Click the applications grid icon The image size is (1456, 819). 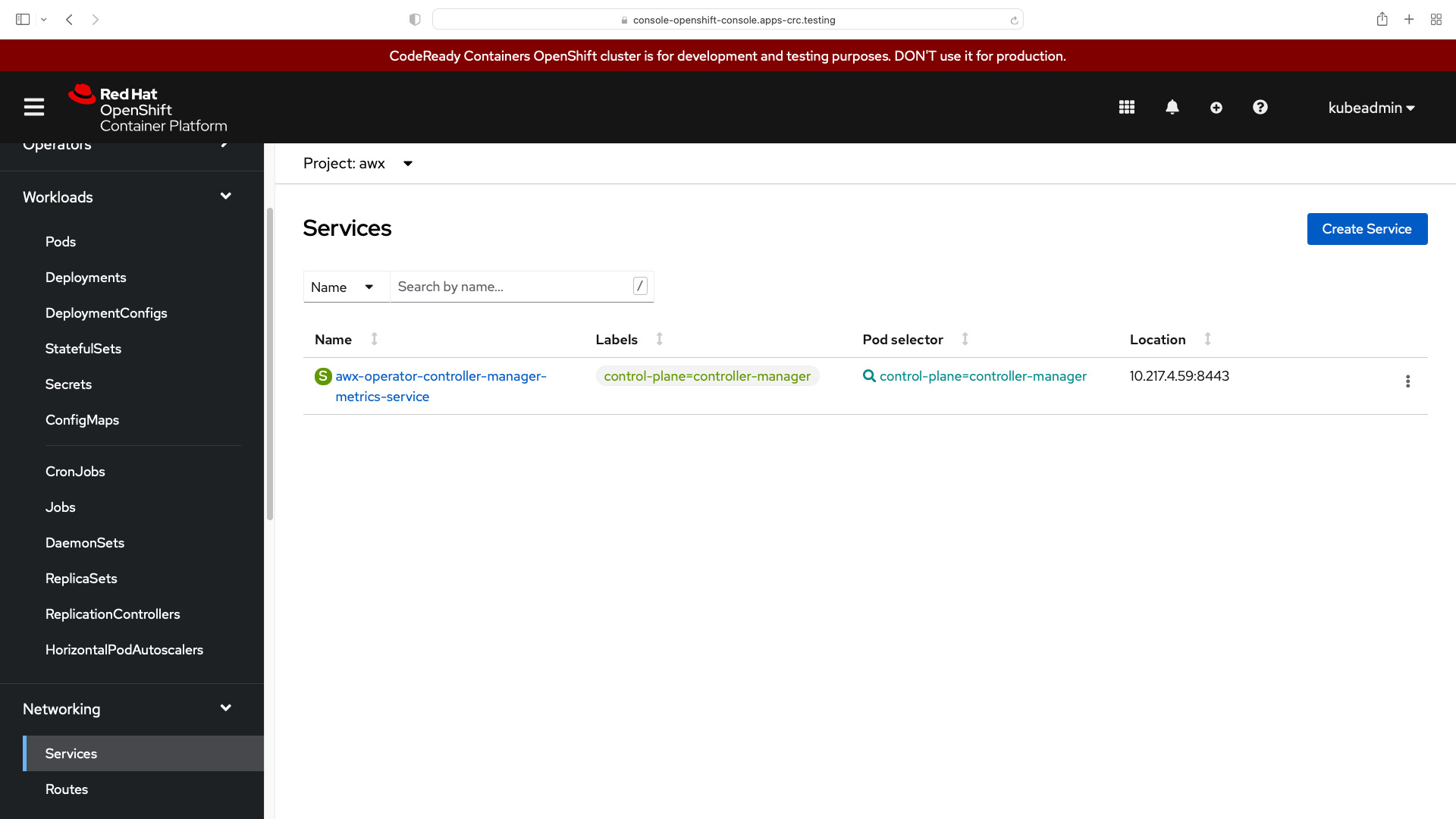click(x=1127, y=107)
